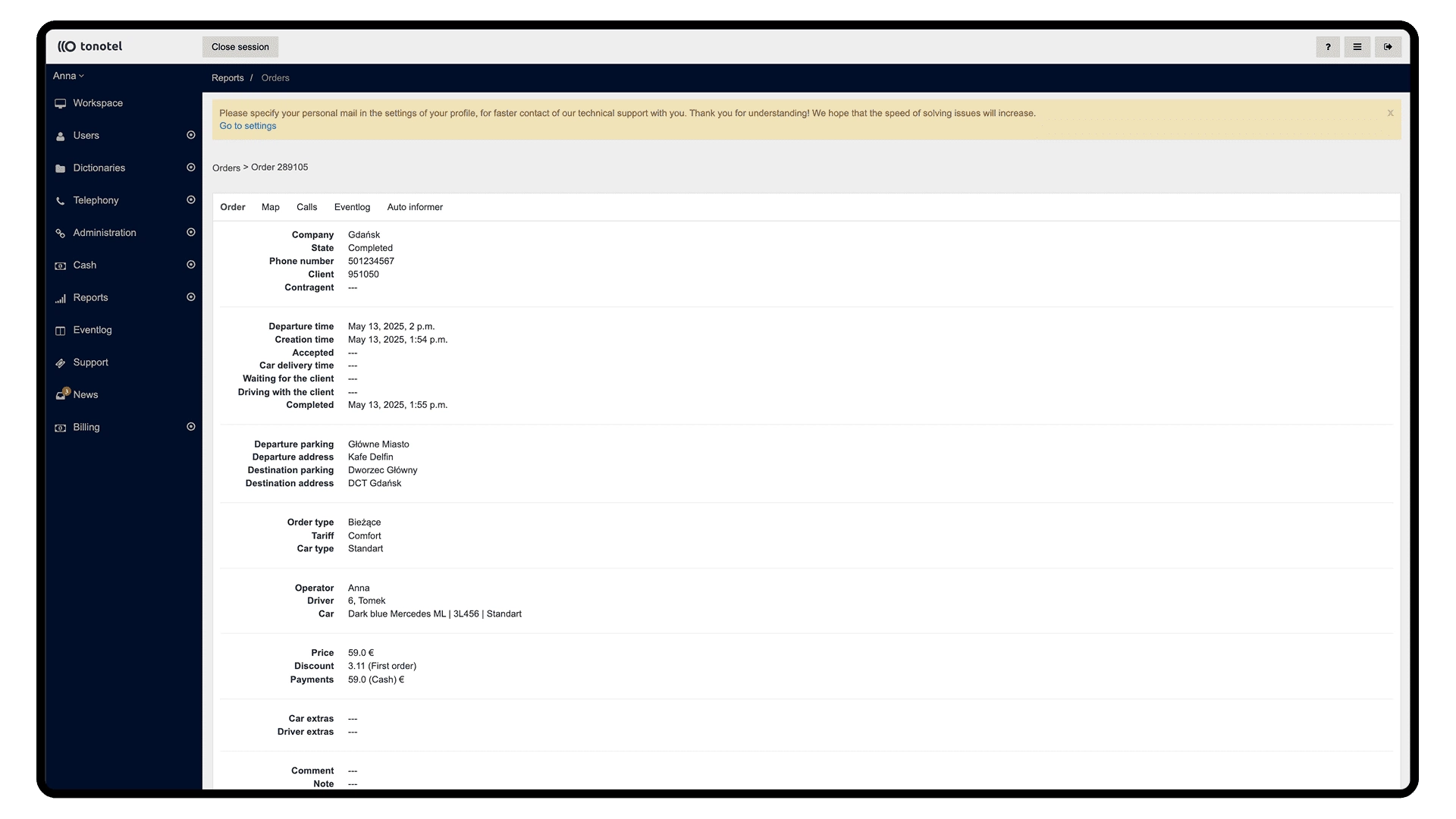Expand the Billing submenu arrow
The width and height of the screenshot is (1456, 819).
tap(191, 427)
